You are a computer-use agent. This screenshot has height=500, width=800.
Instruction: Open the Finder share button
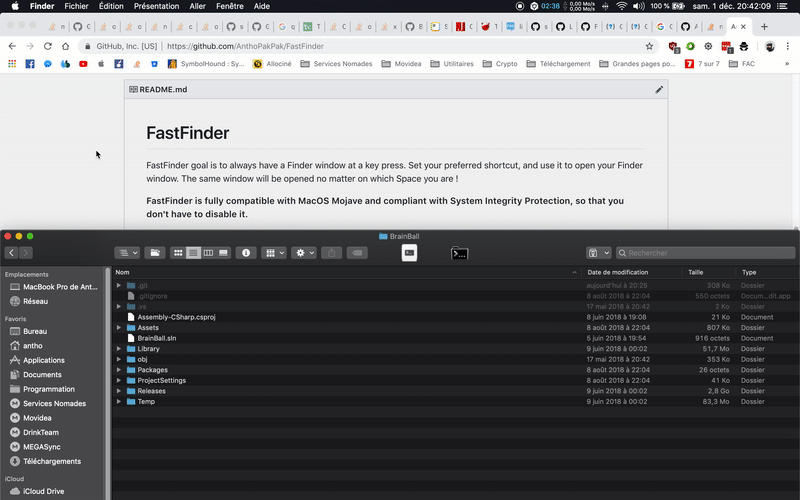point(332,253)
